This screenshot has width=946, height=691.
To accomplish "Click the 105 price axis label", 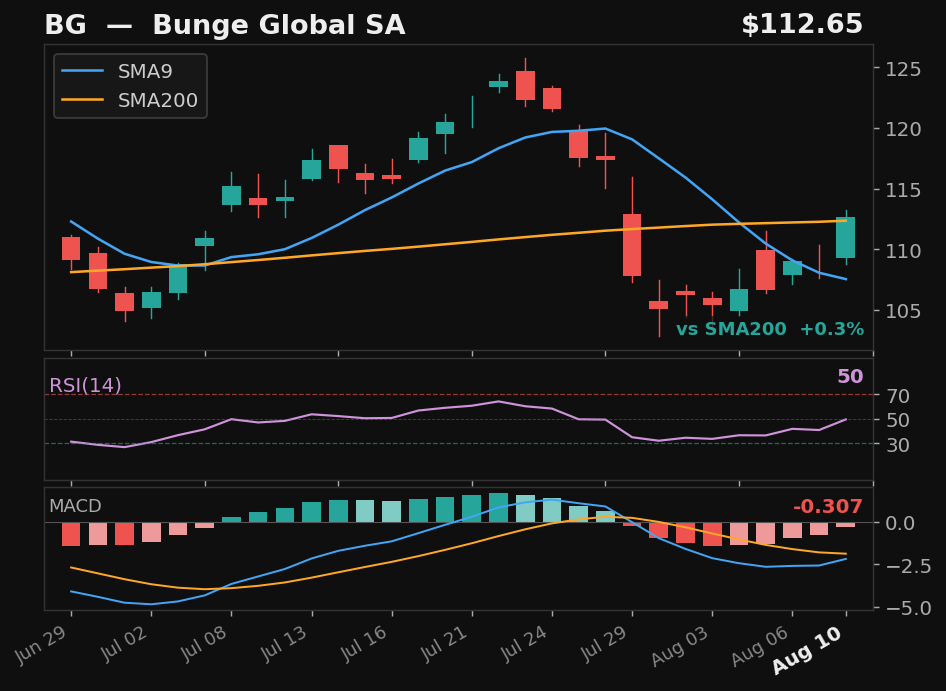I will click(903, 311).
